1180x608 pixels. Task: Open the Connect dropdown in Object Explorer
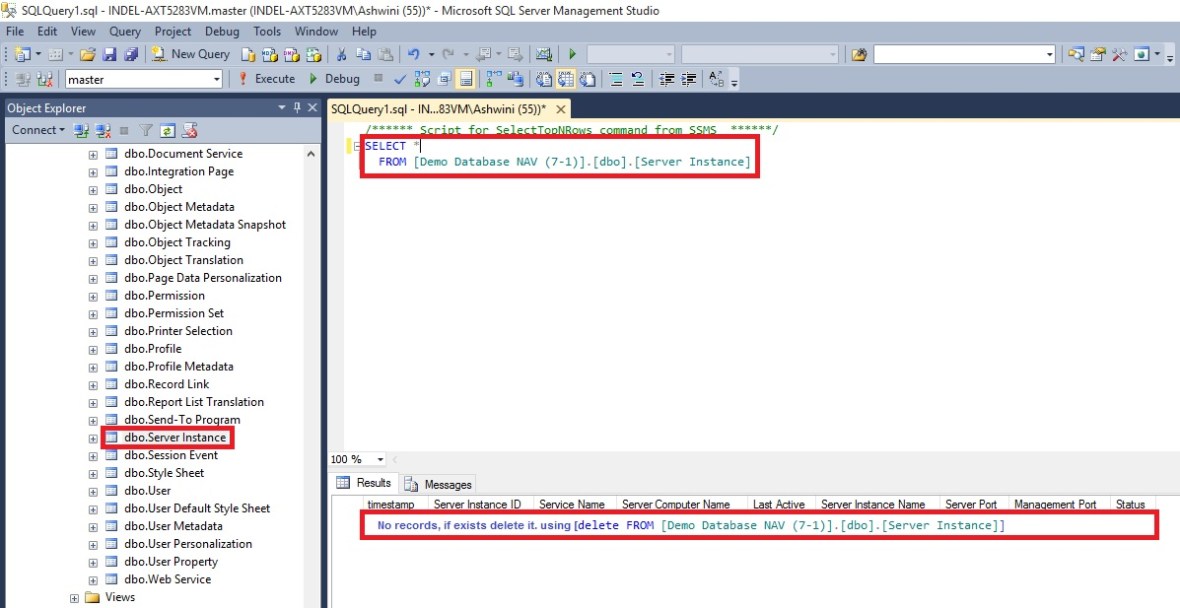[x=38, y=130]
